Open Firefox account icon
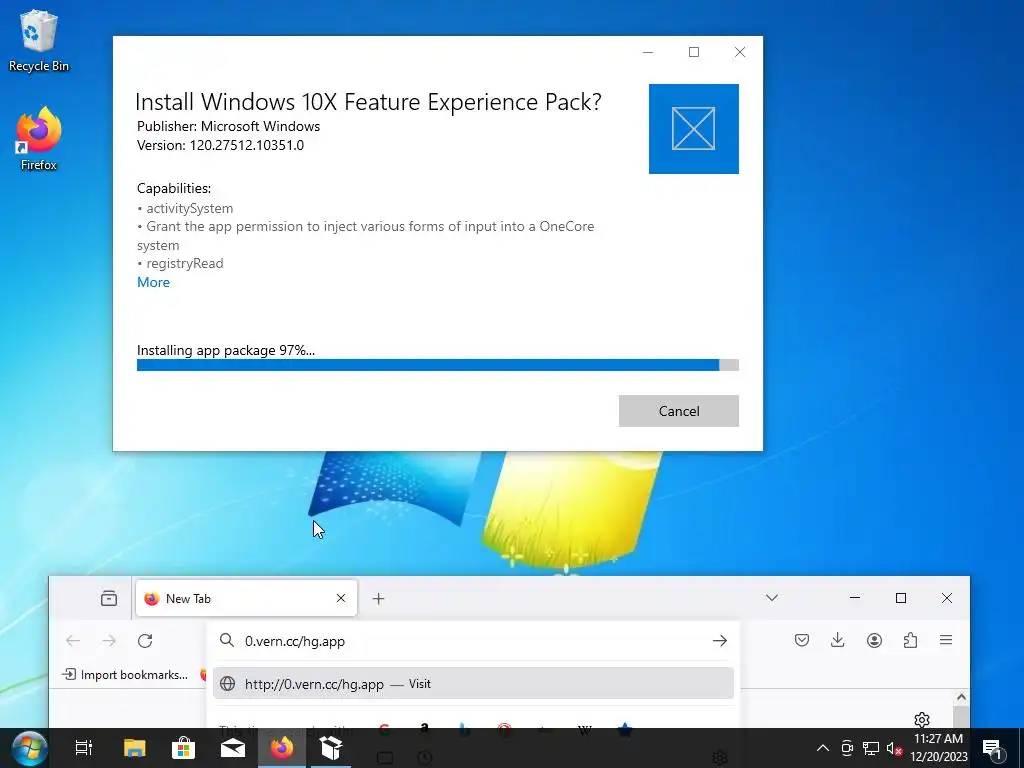The height and width of the screenshot is (768, 1024). coord(874,640)
